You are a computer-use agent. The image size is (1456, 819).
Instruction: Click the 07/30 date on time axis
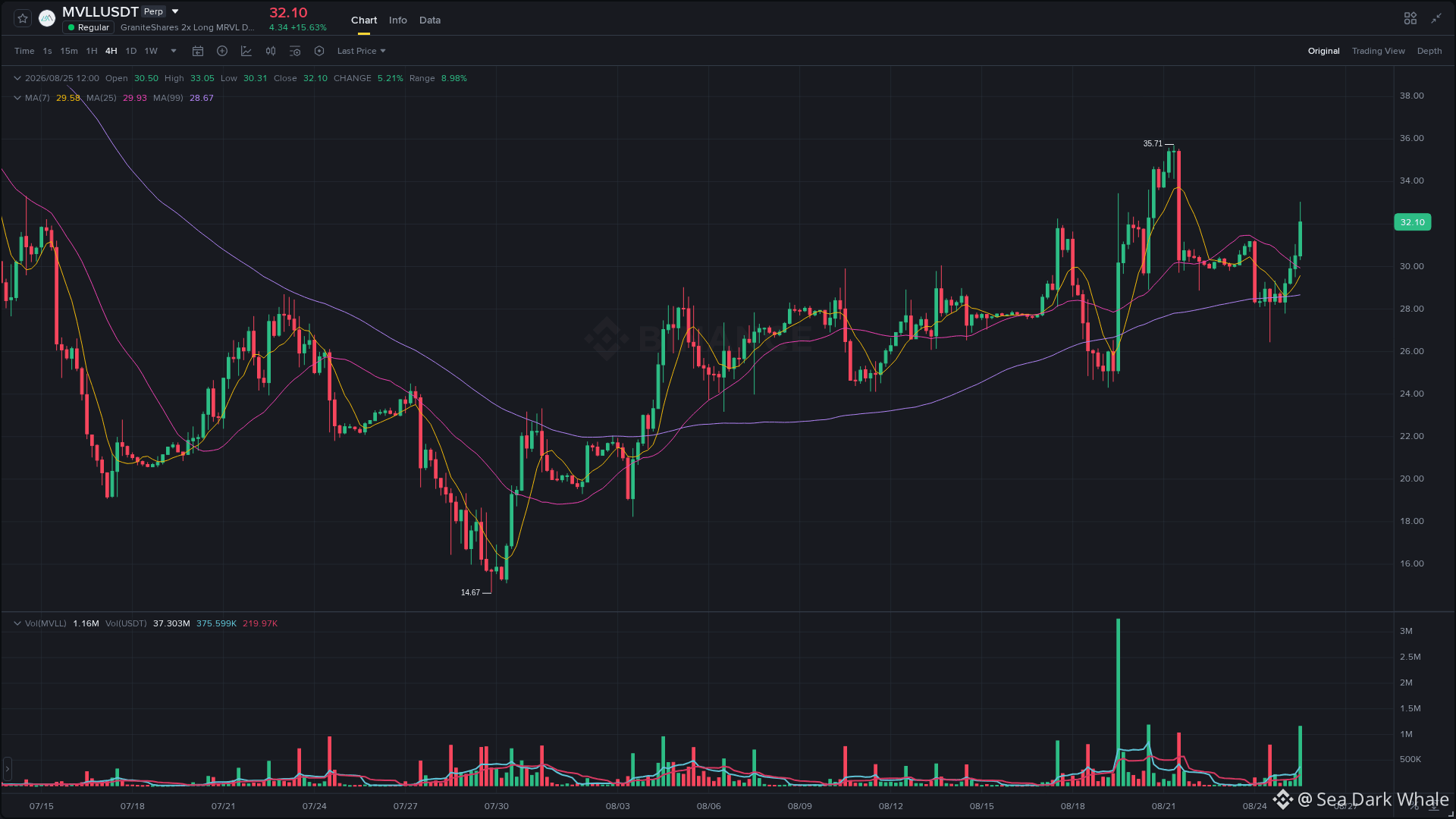[x=497, y=806]
